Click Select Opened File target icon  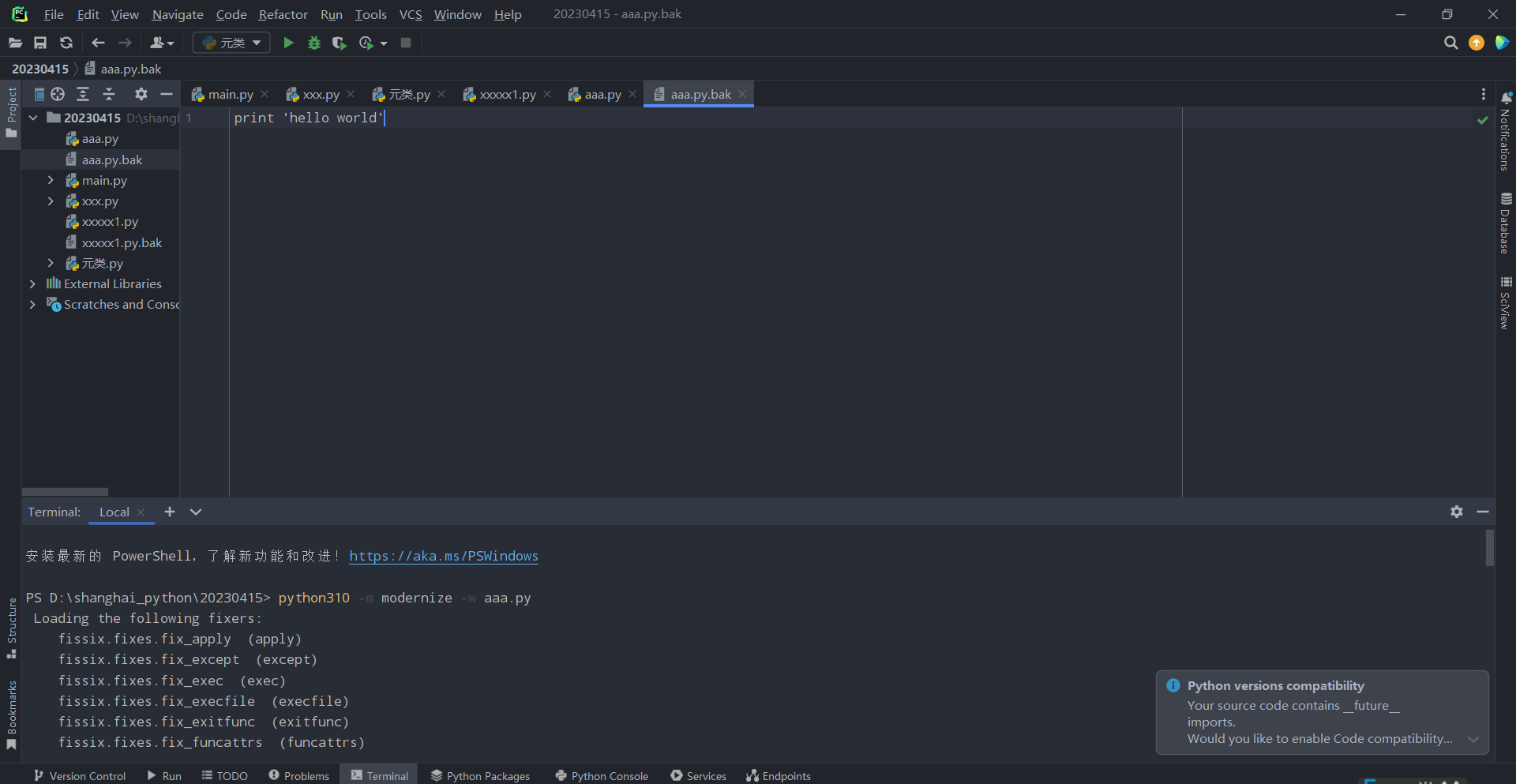[58, 95]
